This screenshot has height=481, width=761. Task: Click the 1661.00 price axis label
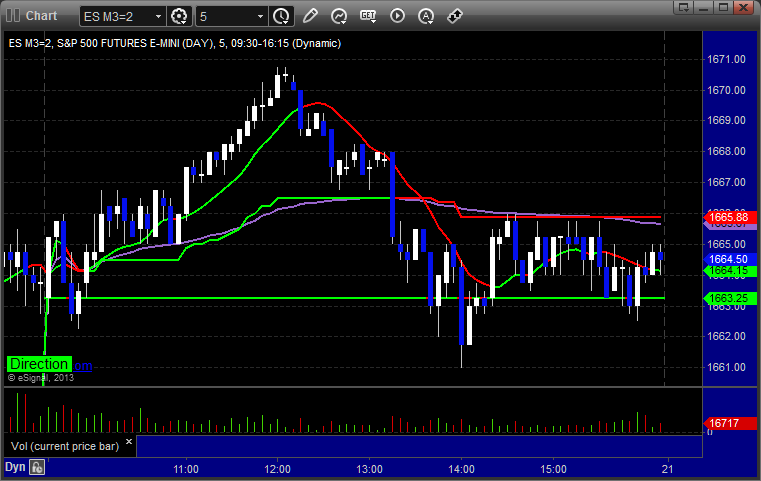(726, 367)
